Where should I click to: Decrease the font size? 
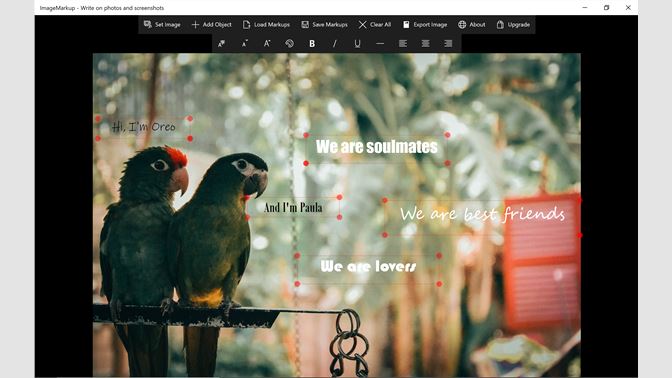tap(244, 43)
